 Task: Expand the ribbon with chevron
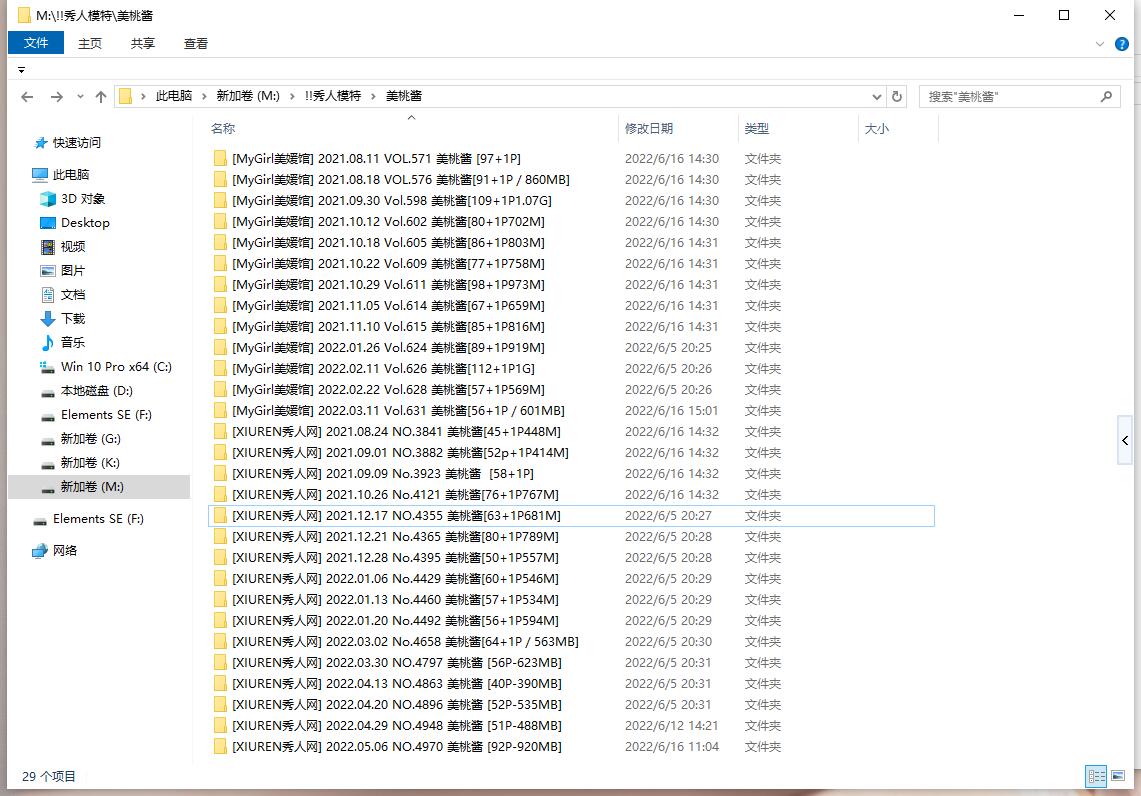(x=1100, y=44)
